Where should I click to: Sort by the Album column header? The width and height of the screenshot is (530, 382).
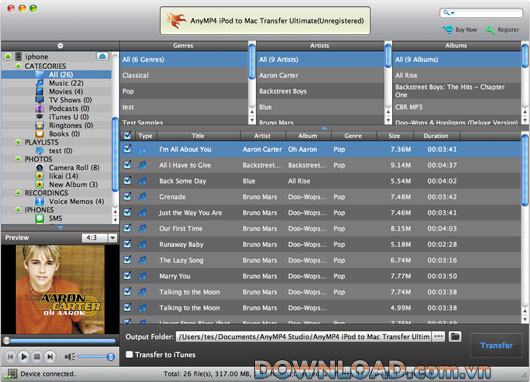click(x=308, y=136)
